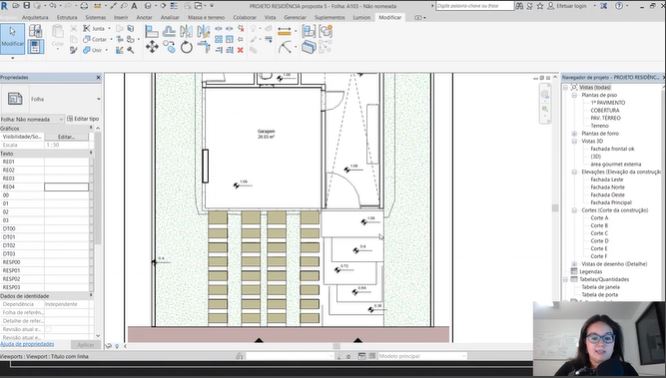
Task: Pick the Offset tool icon
Action: pyautogui.click(x=169, y=31)
